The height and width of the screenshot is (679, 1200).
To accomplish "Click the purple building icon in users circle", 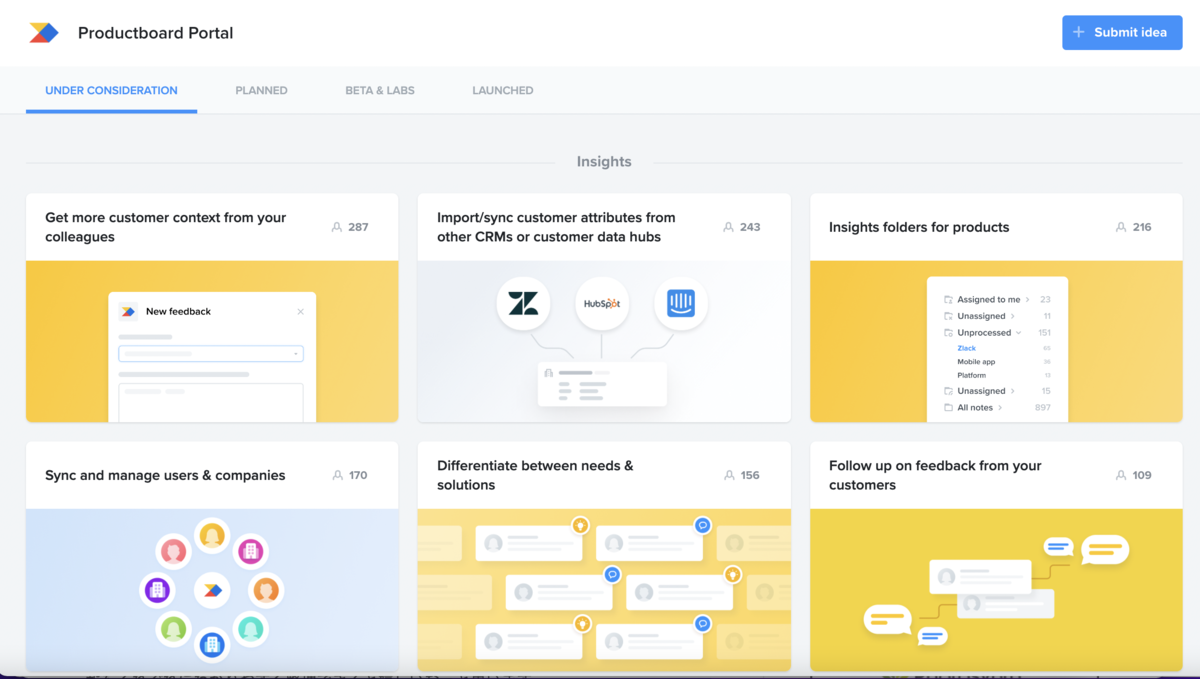I will 157,590.
